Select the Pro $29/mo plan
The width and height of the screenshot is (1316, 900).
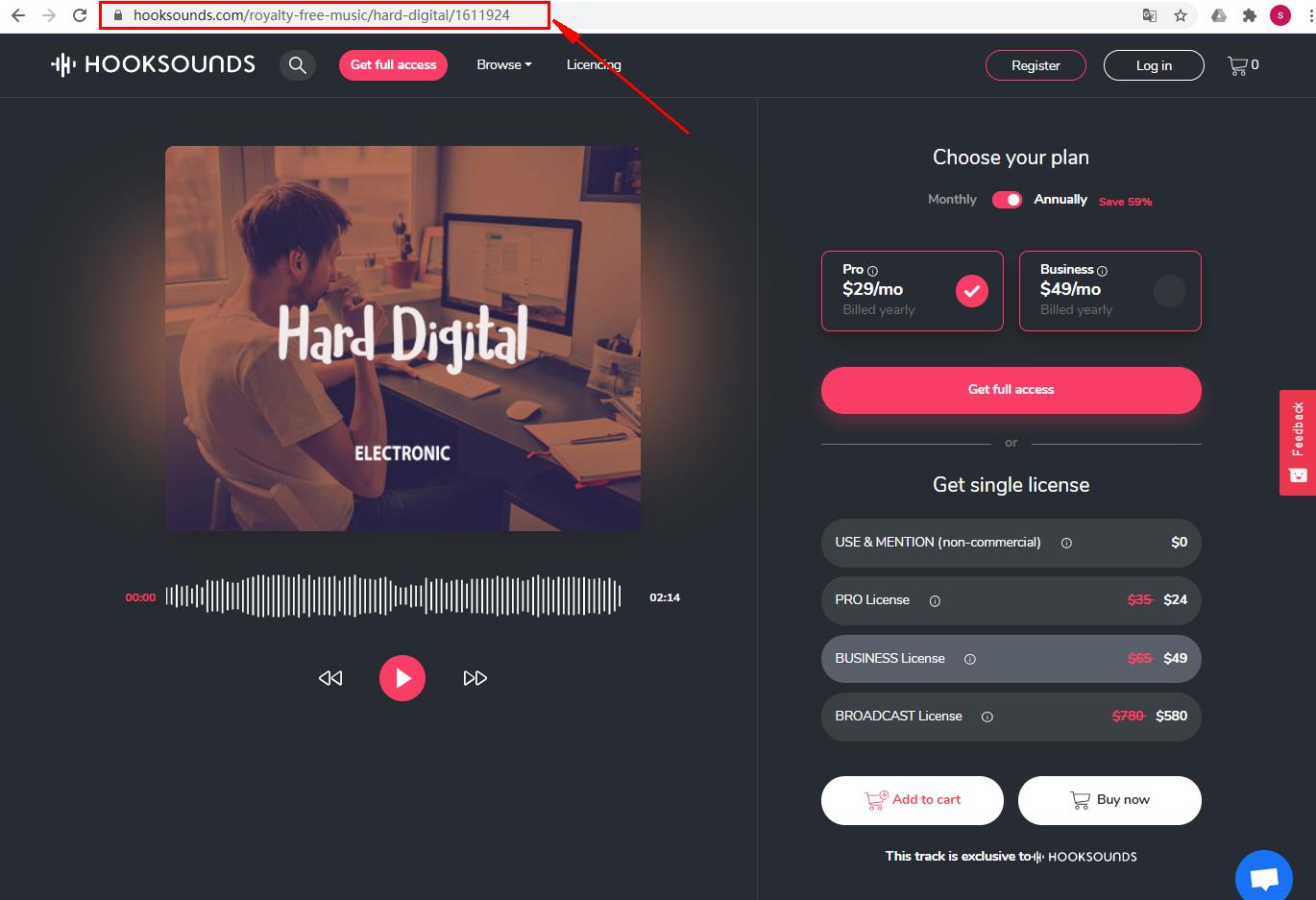912,290
